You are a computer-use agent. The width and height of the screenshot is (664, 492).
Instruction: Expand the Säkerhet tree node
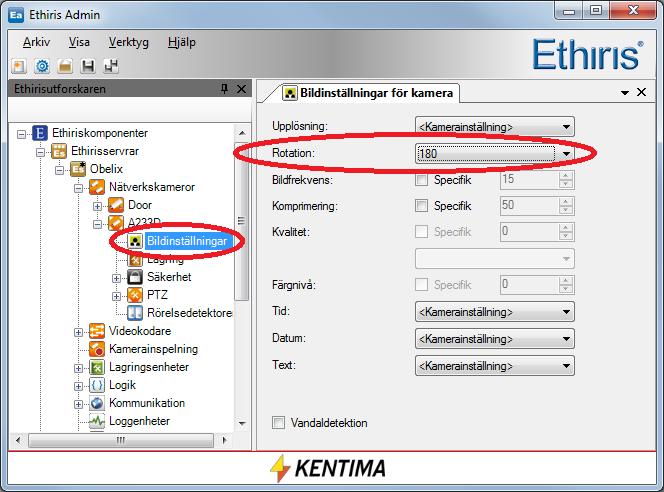pyautogui.click(x=116, y=278)
